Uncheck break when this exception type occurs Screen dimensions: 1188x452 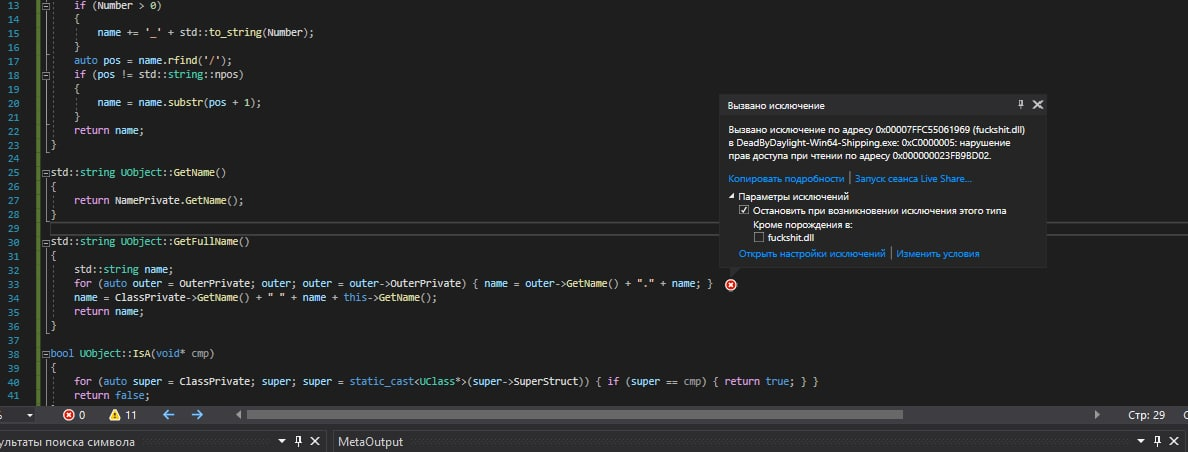pos(744,211)
